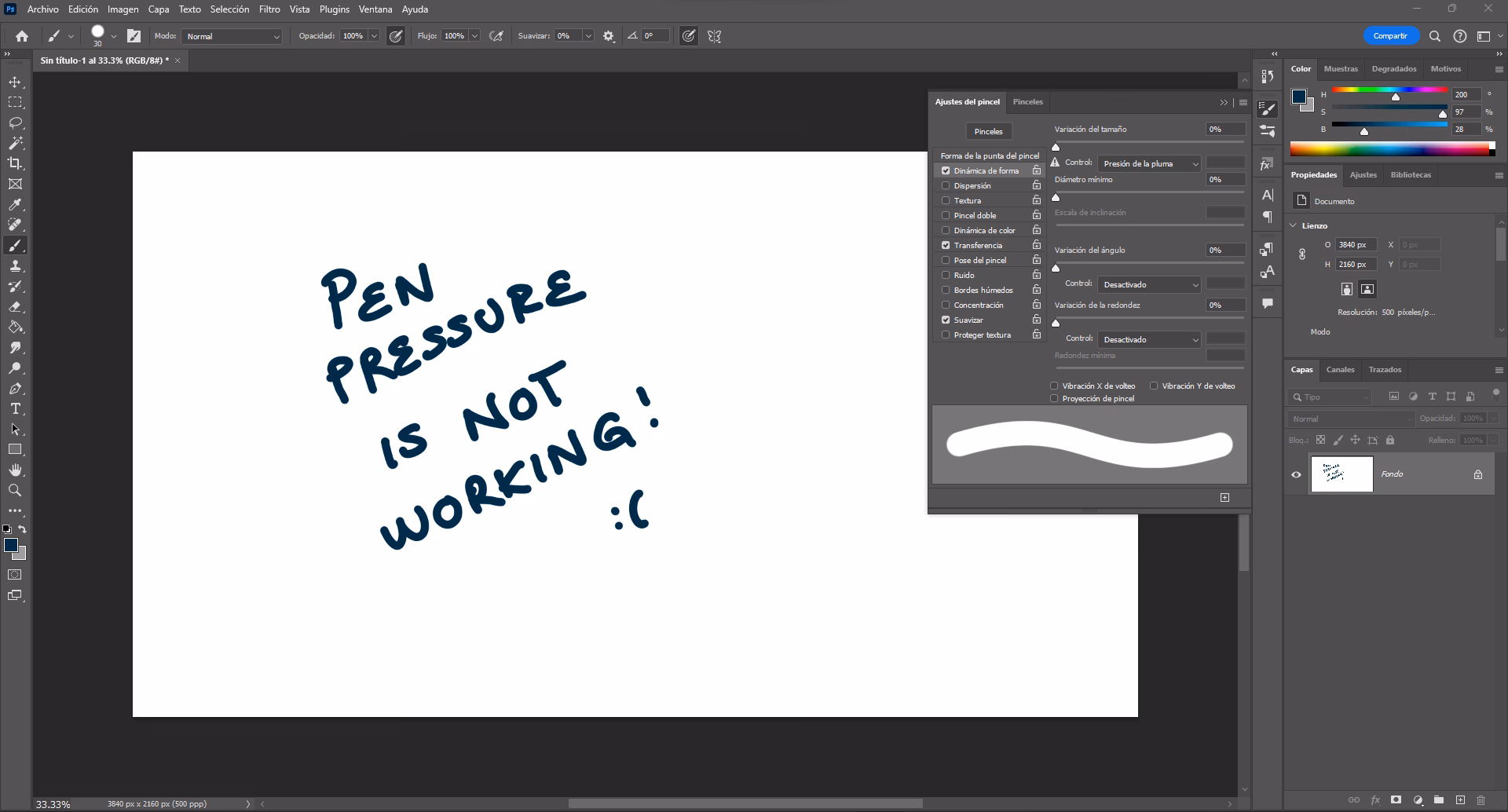The image size is (1508, 812).
Task: Select the Move tool
Action: coord(16,82)
